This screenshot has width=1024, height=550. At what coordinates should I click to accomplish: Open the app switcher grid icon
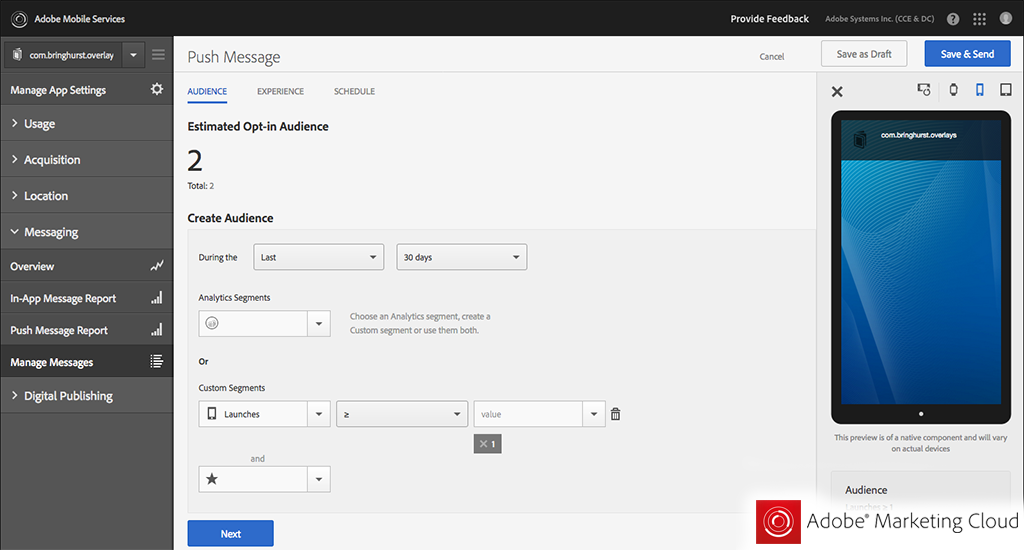click(x=979, y=19)
